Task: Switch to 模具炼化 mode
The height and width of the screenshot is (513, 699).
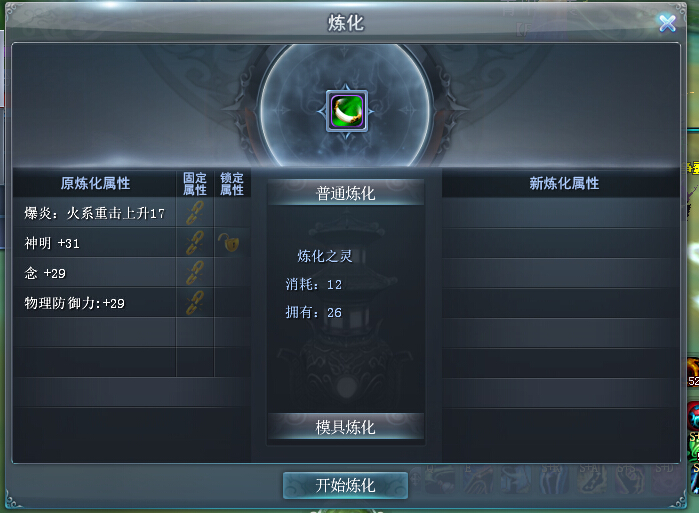Action: click(345, 427)
